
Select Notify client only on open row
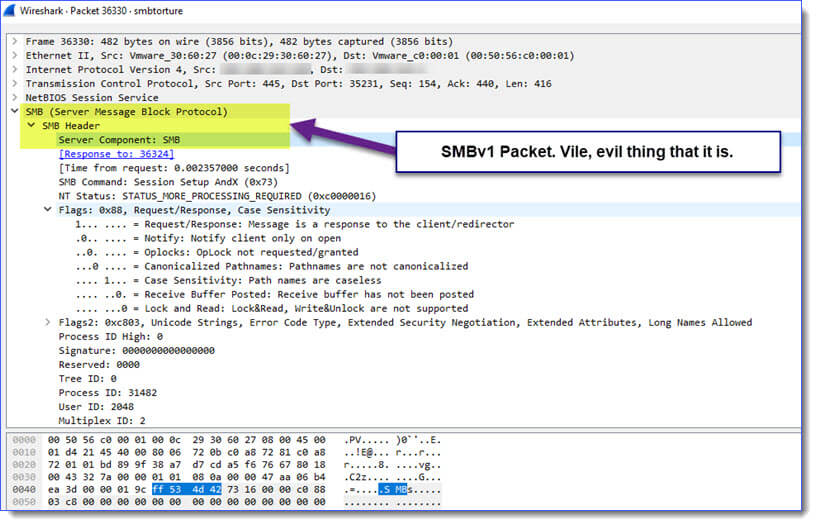click(x=208, y=238)
